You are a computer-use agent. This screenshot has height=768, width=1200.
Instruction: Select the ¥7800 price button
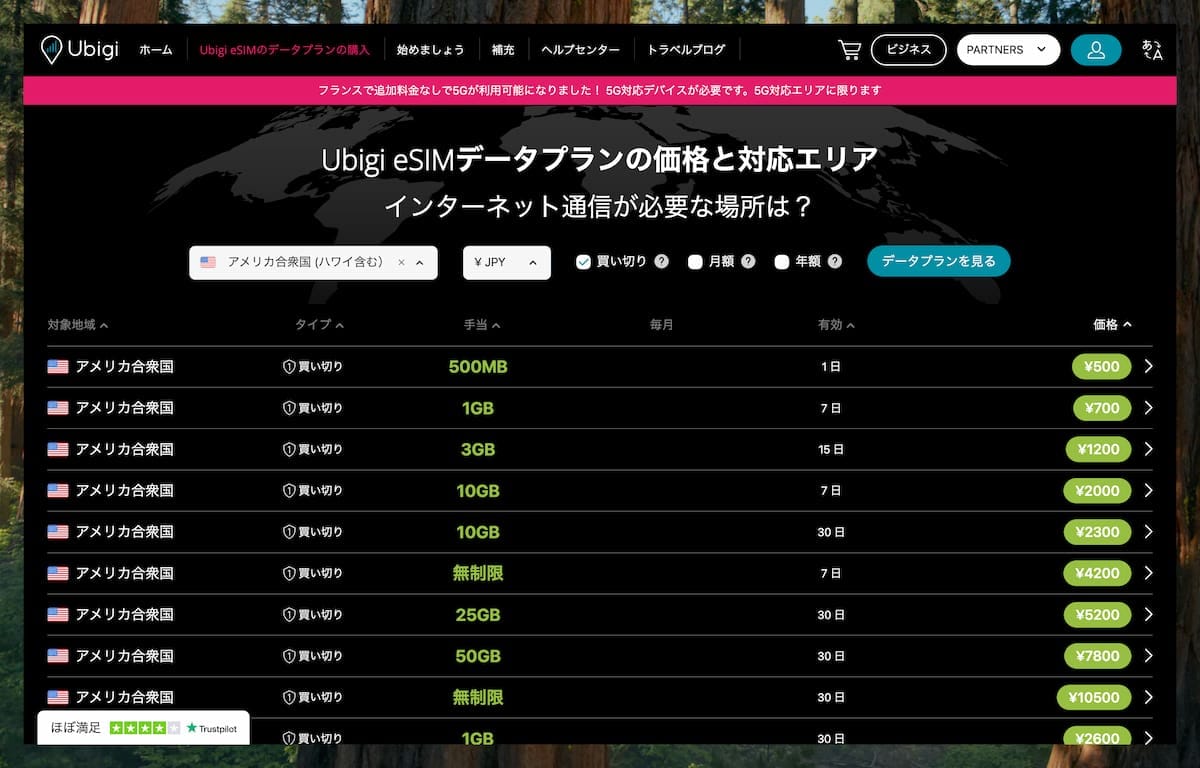1098,656
